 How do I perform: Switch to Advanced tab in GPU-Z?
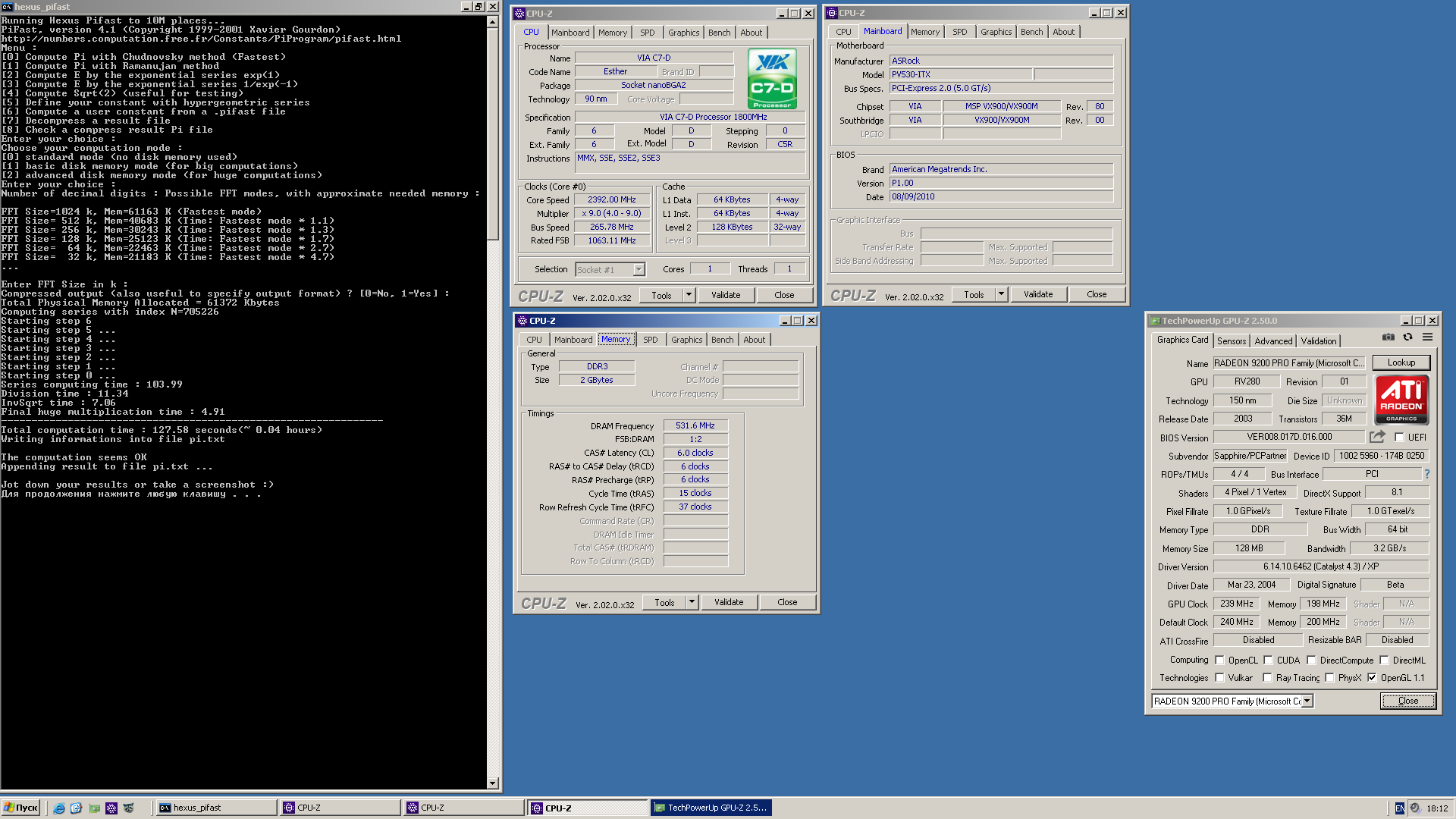pyautogui.click(x=1273, y=341)
